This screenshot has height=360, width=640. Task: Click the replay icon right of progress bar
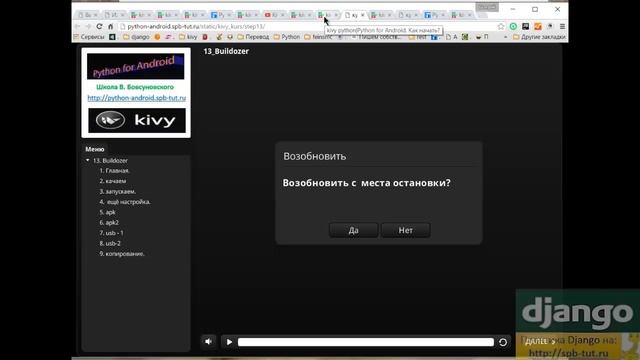click(x=503, y=342)
